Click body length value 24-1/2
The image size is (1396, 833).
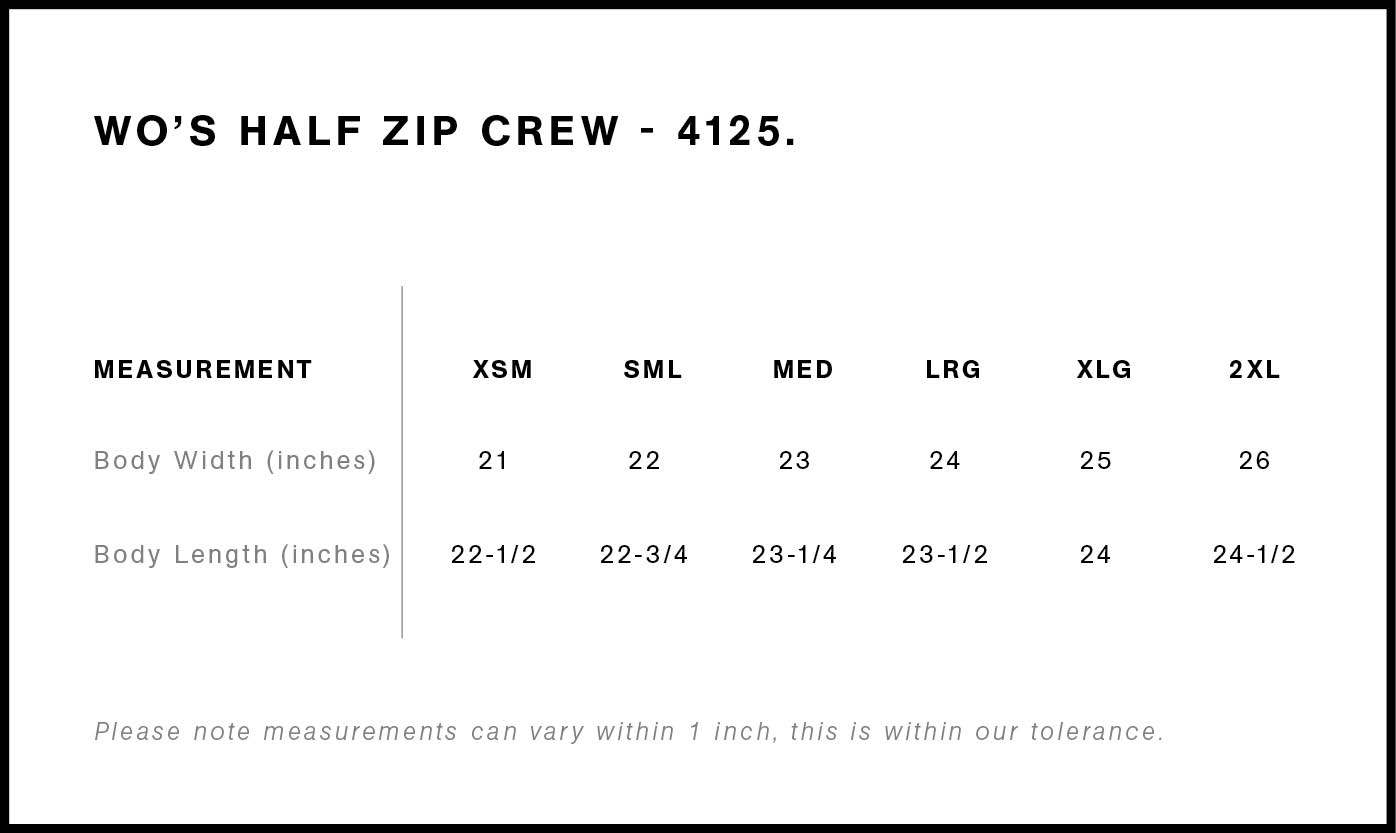click(1254, 555)
